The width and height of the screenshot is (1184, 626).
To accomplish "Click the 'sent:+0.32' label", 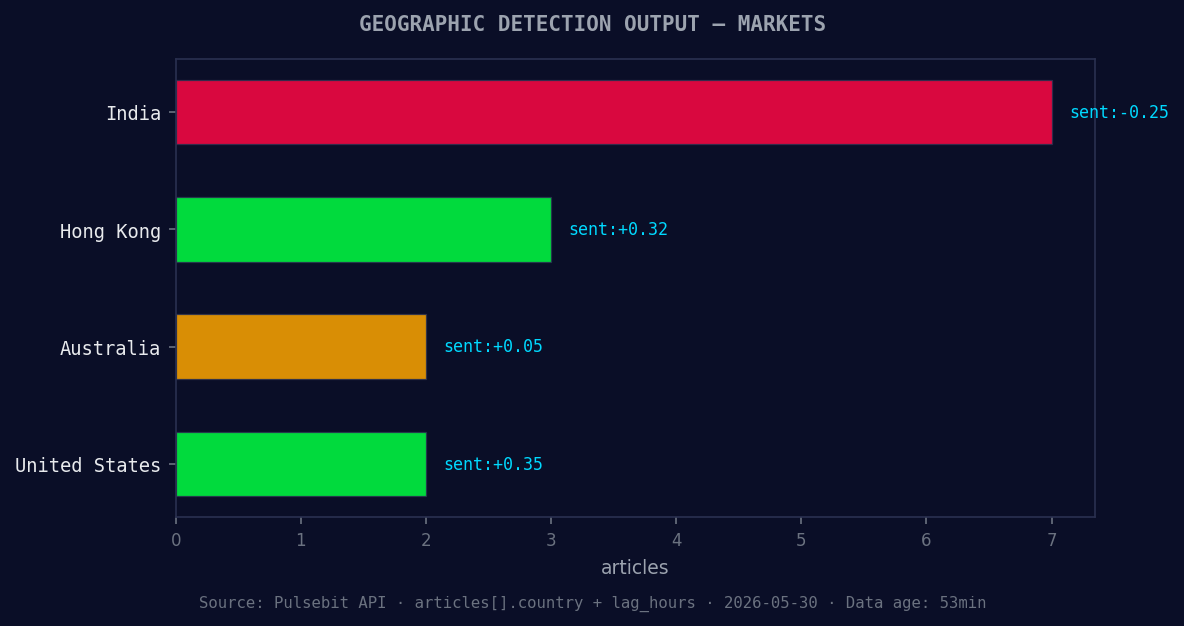I will 618,230.
